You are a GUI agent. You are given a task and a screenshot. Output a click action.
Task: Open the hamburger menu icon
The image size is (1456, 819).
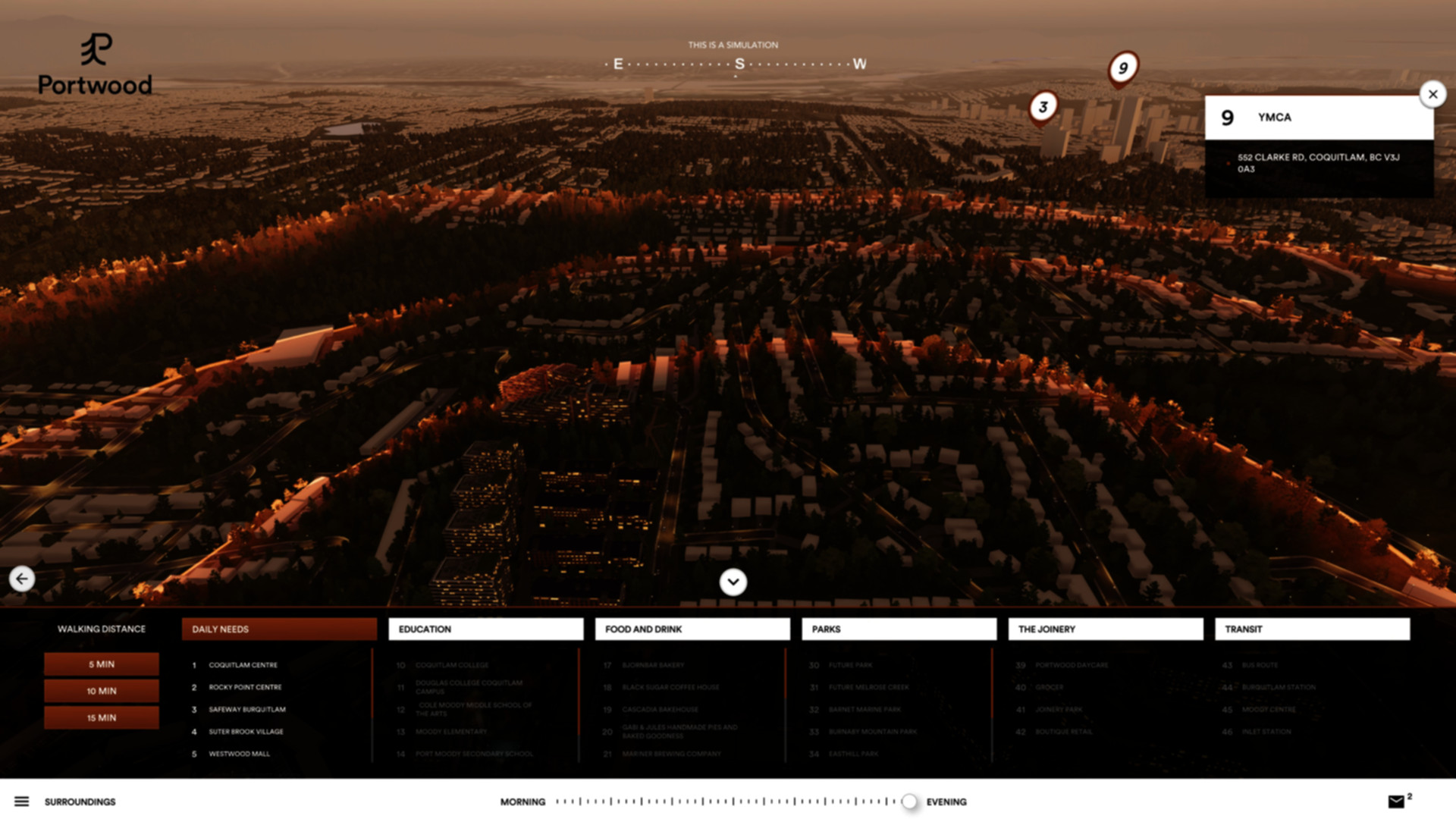[x=21, y=802]
